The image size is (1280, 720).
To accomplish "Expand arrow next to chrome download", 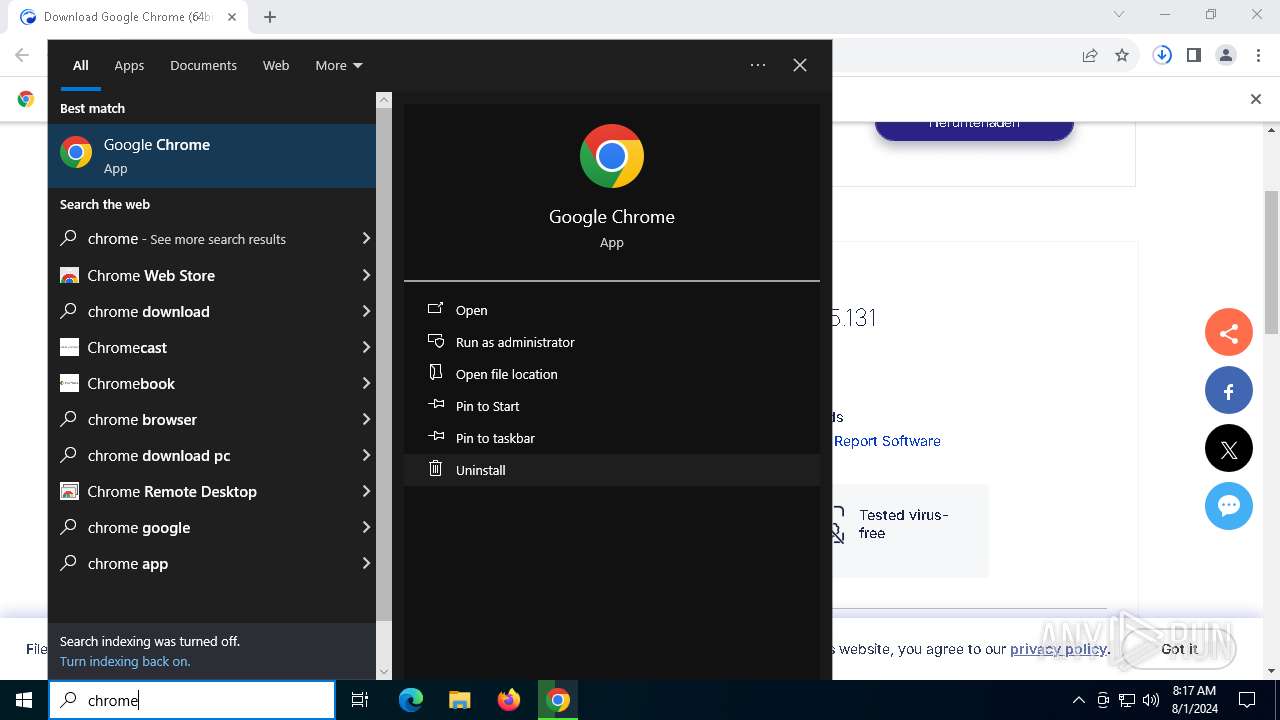I will (366, 311).
